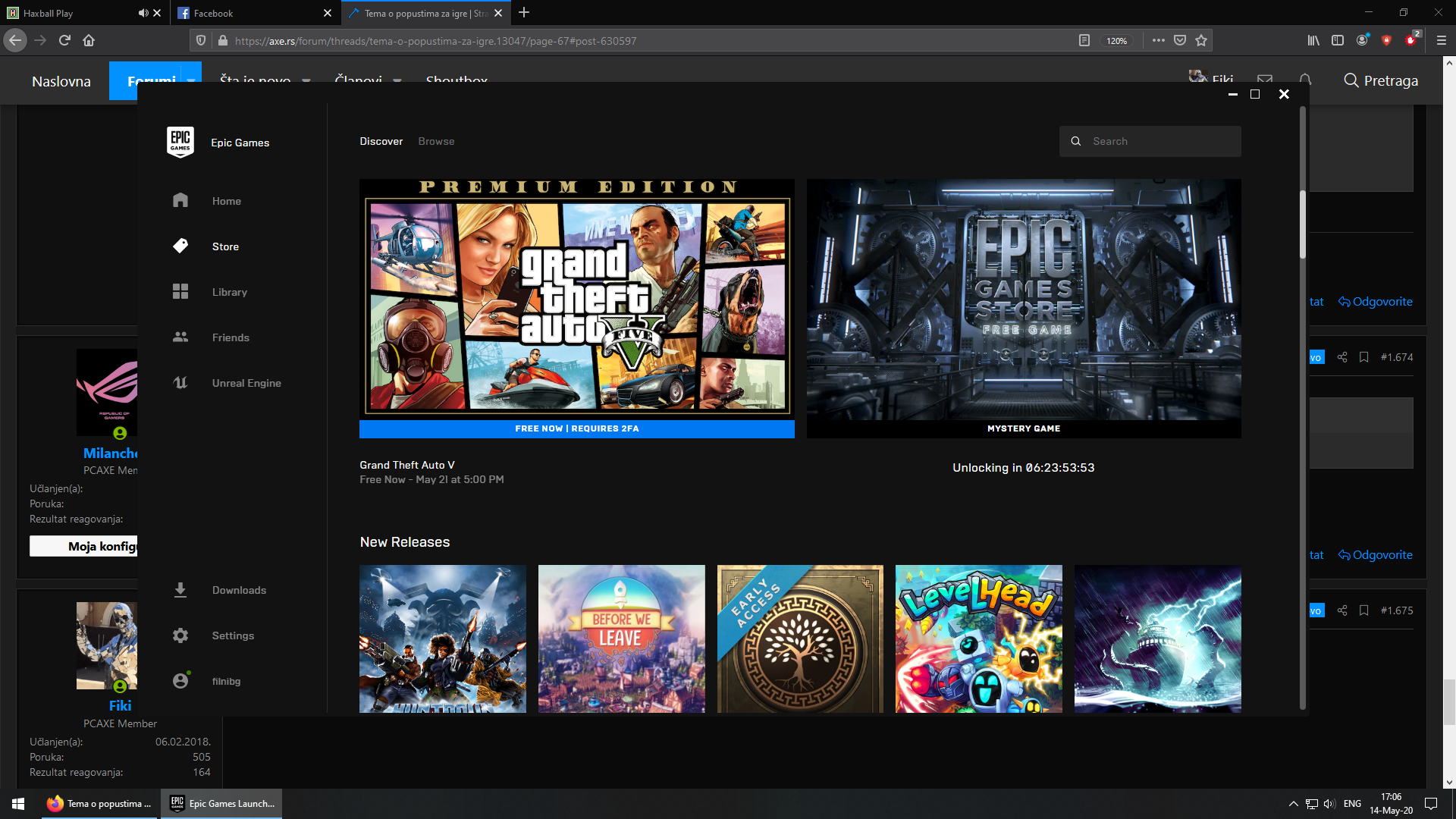Click the Unreal Engine logo icon

180,382
